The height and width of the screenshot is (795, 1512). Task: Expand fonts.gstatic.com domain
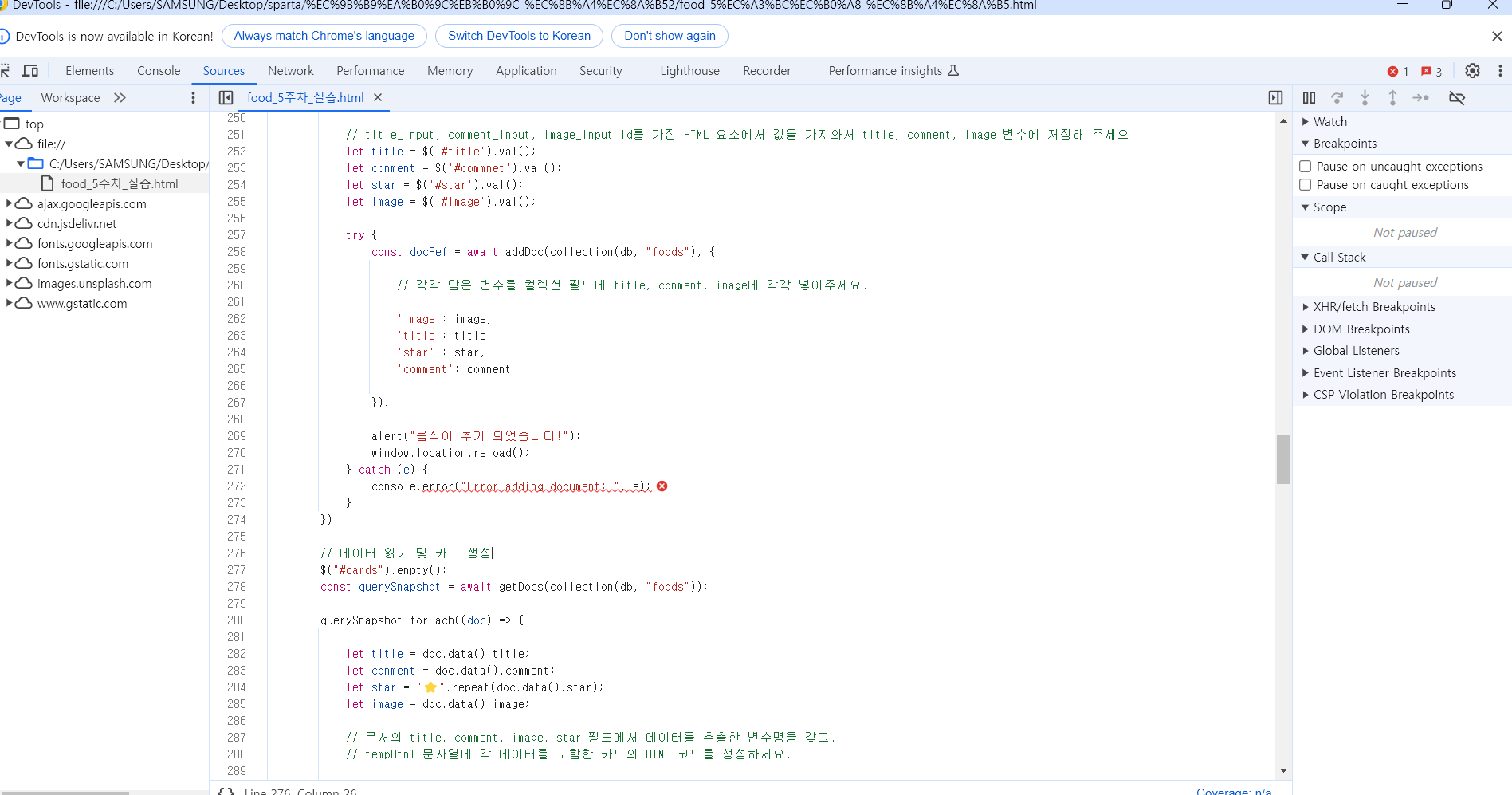[9, 264]
